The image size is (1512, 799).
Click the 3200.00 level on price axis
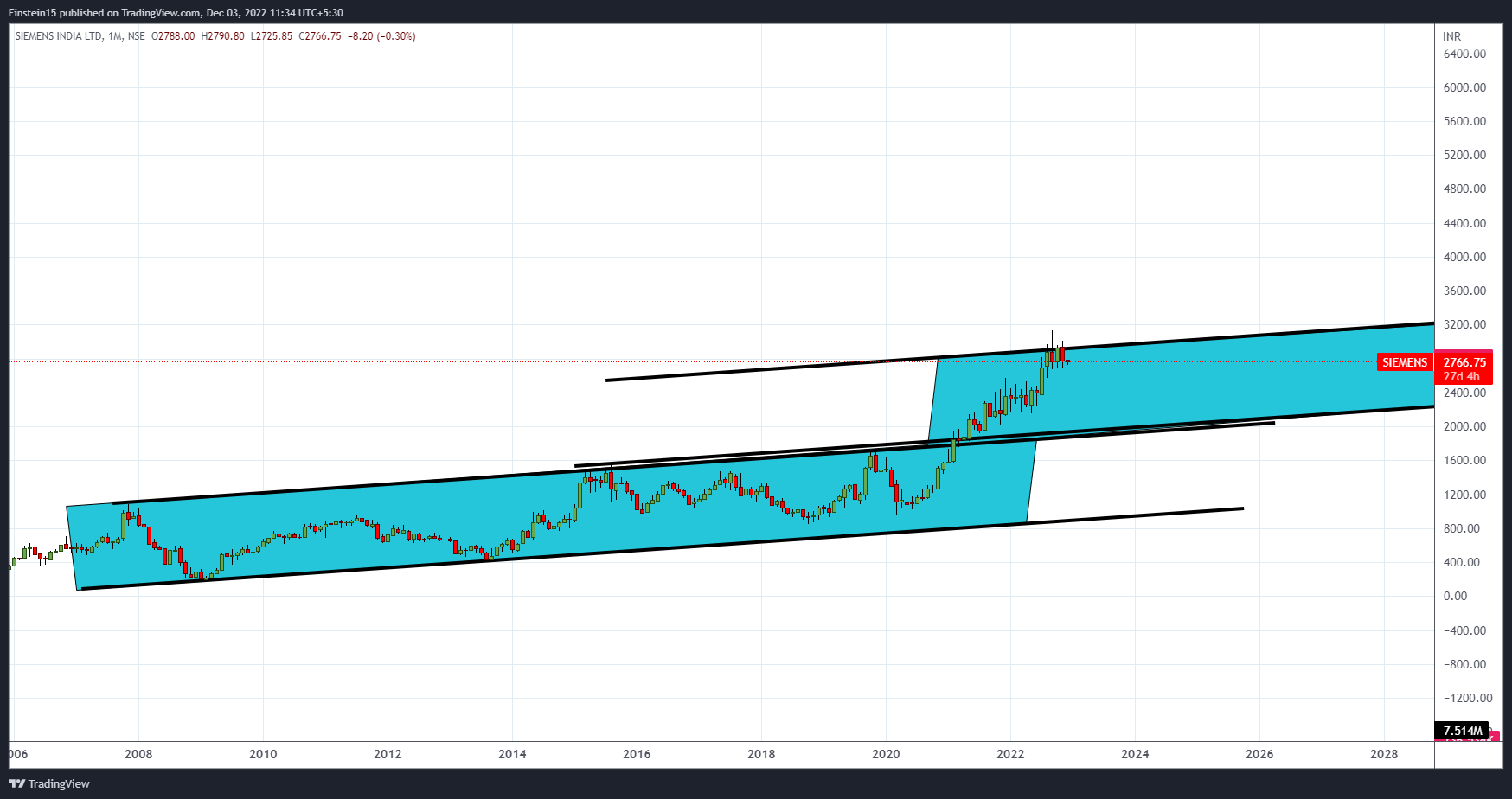pyautogui.click(x=1464, y=325)
